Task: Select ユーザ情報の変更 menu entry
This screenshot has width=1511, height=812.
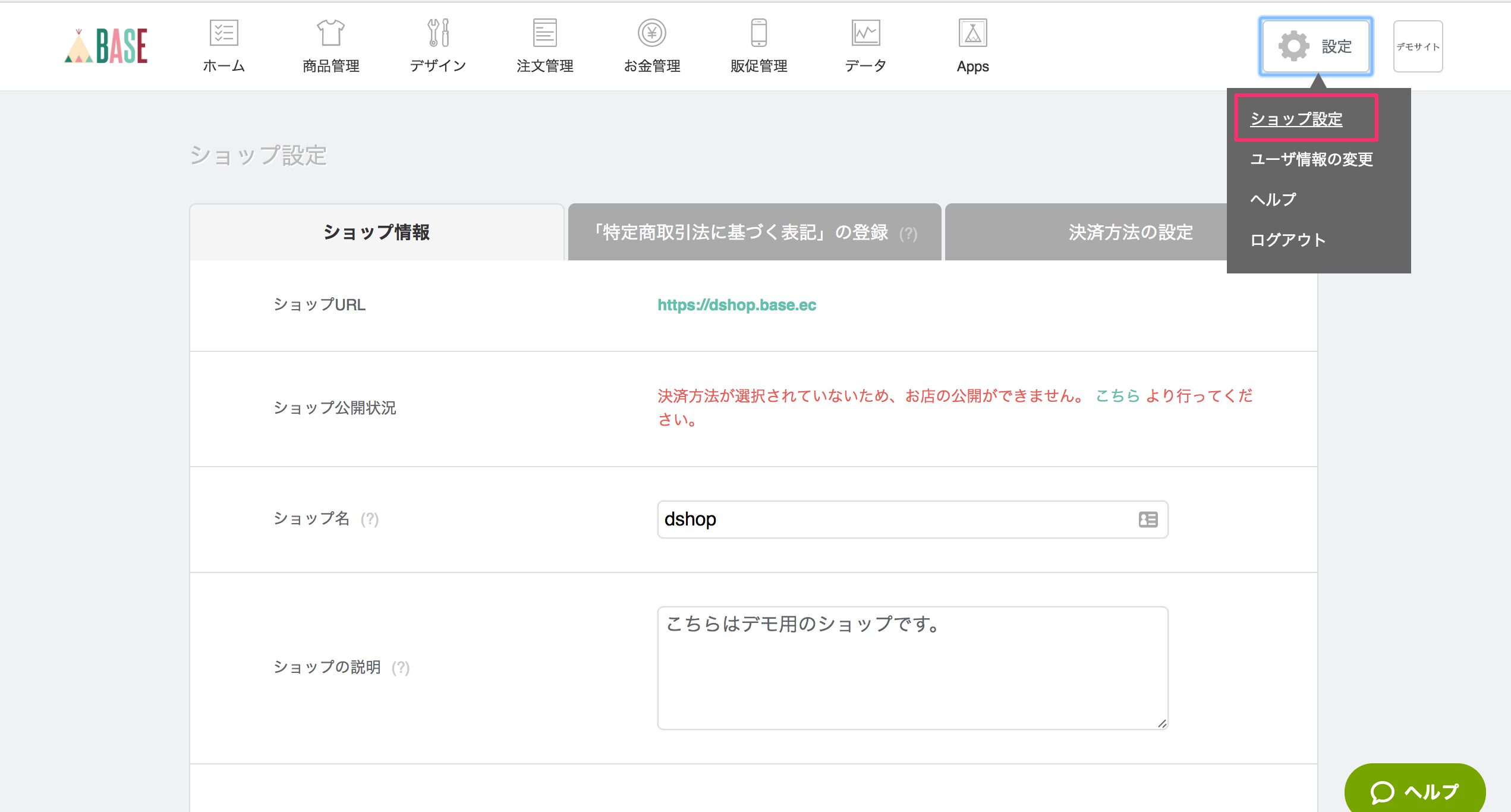Action: [1311, 159]
